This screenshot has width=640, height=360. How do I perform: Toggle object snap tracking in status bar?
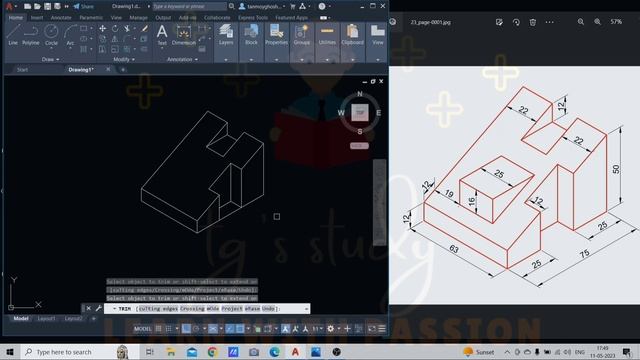click(x=230, y=329)
